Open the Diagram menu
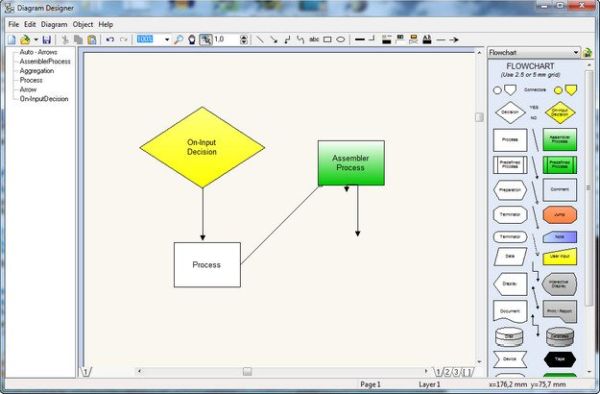Image resolution: width=600 pixels, height=394 pixels. click(54, 24)
